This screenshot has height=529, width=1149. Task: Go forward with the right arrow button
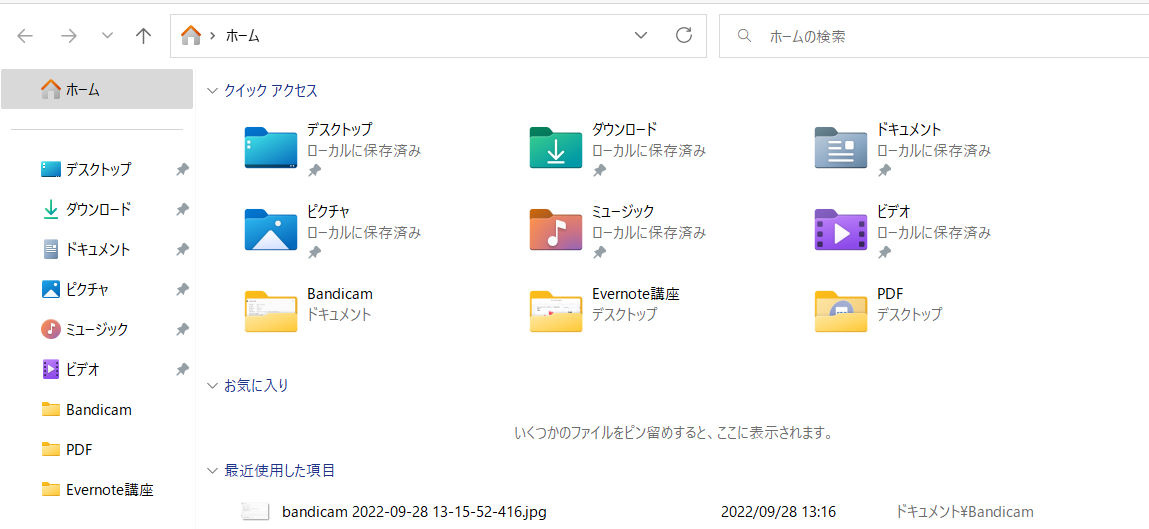69,36
